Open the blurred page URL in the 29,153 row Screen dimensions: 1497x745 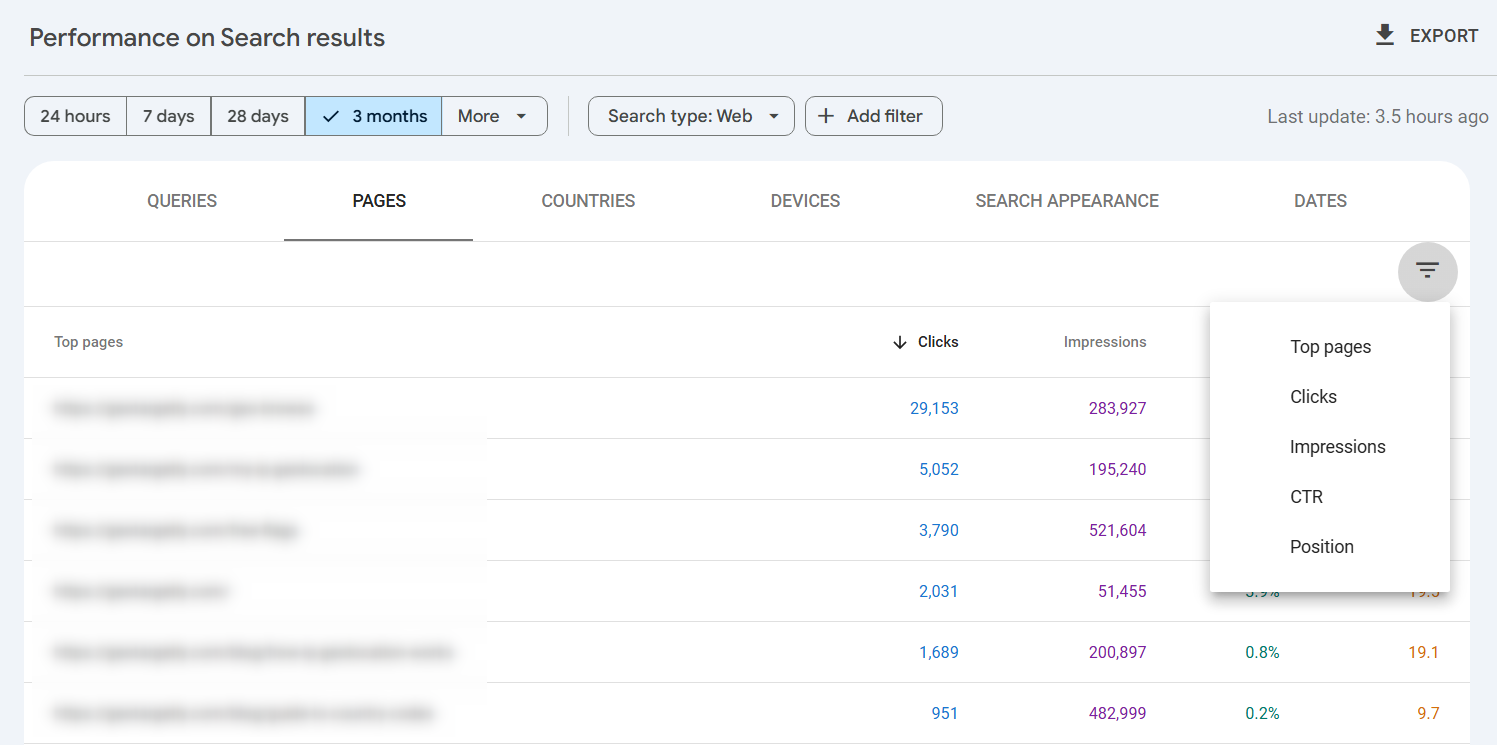click(185, 408)
